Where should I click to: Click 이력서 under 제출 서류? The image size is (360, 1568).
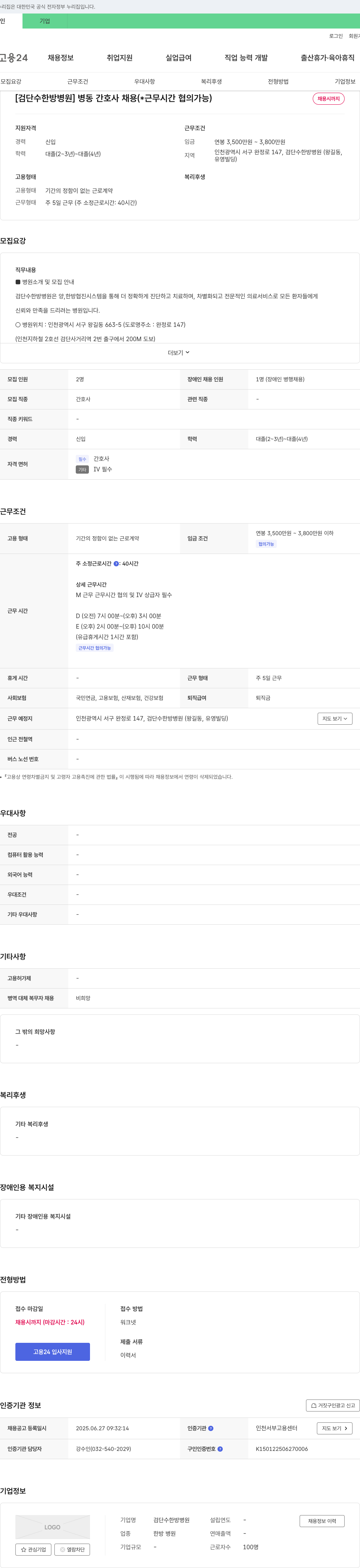[x=128, y=1355]
